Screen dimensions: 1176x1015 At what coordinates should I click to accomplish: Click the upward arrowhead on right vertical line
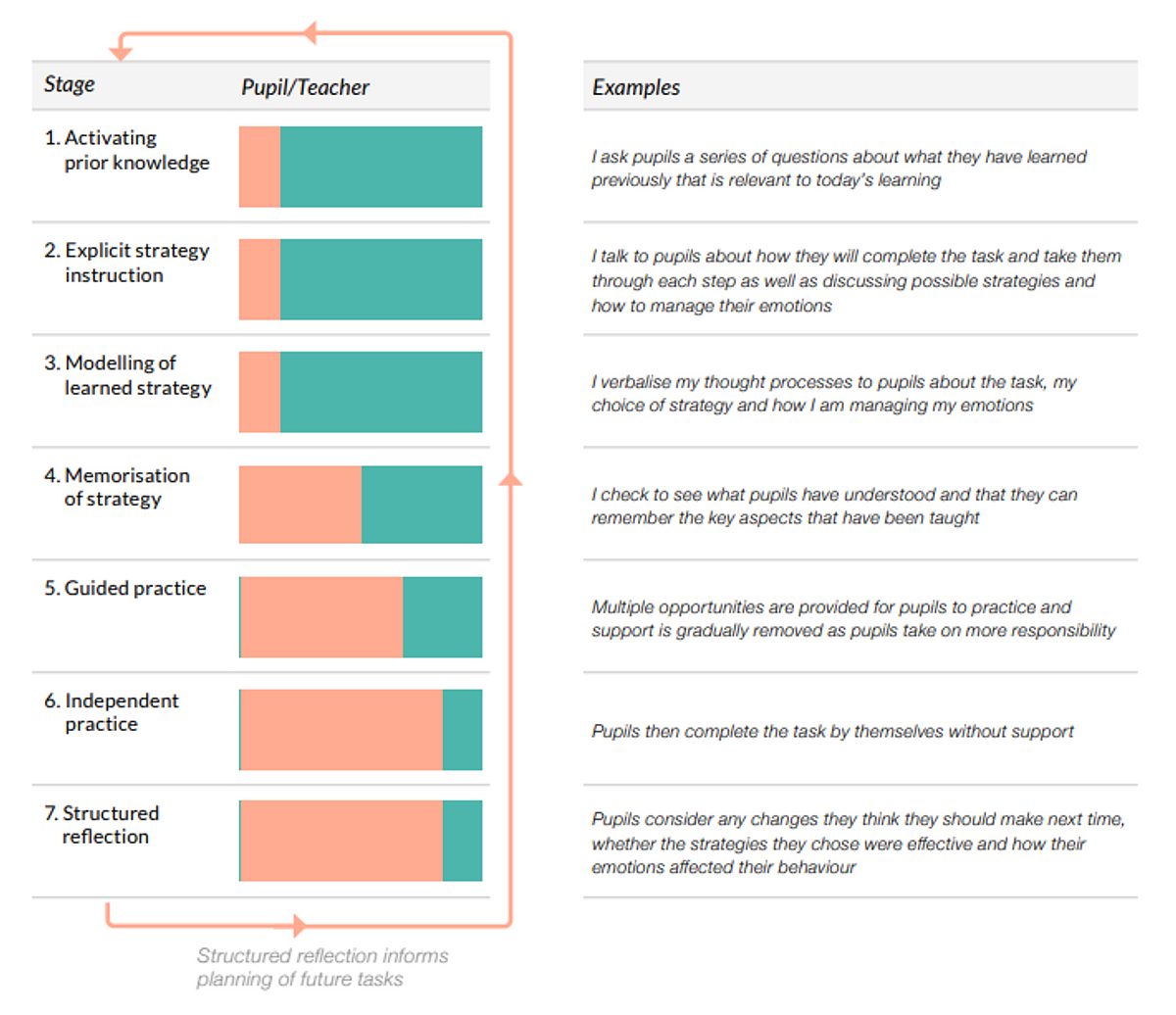coord(511,477)
